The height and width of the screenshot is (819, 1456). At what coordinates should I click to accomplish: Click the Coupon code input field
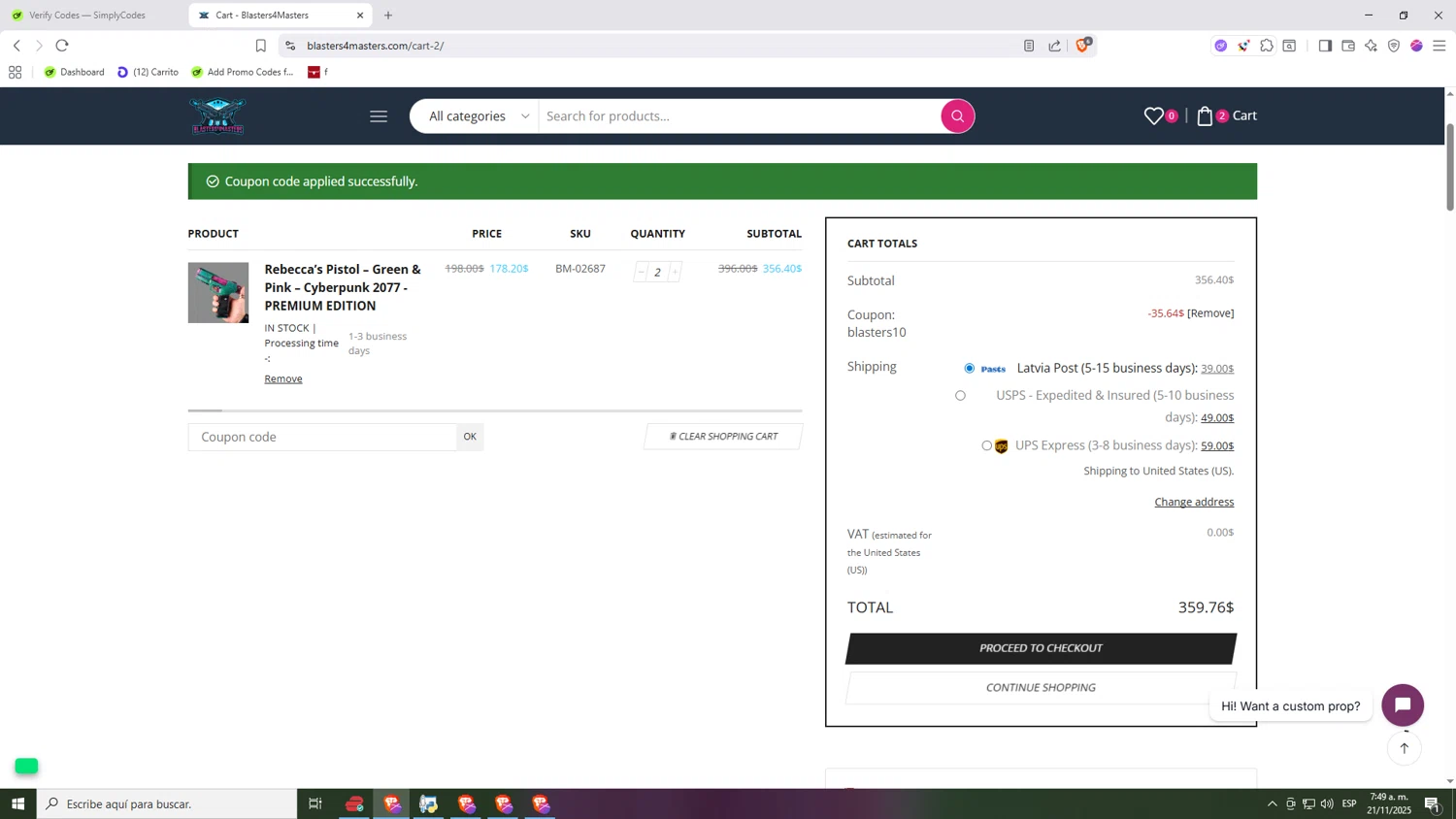coord(322,437)
